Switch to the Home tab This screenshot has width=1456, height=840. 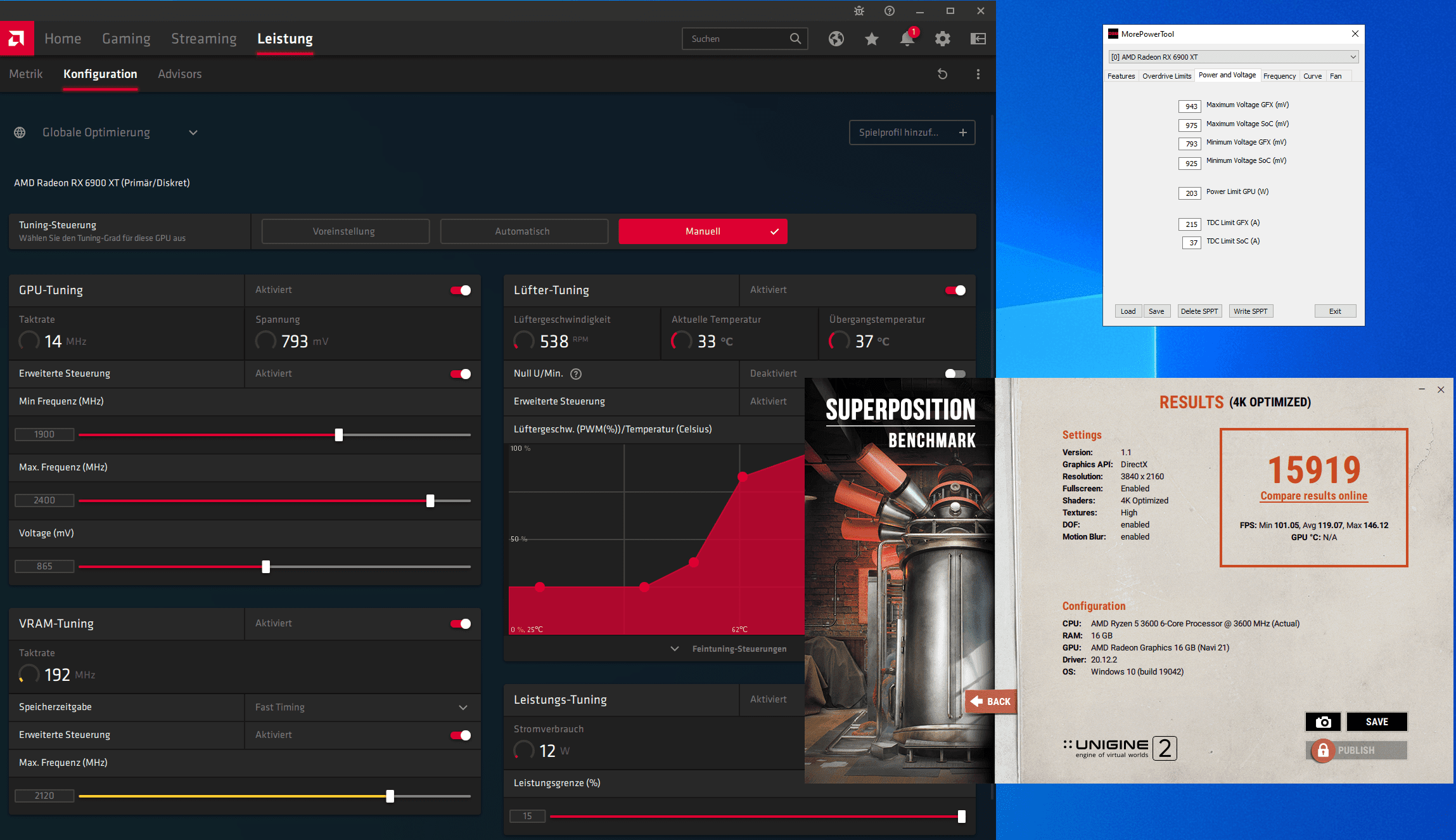coord(63,39)
